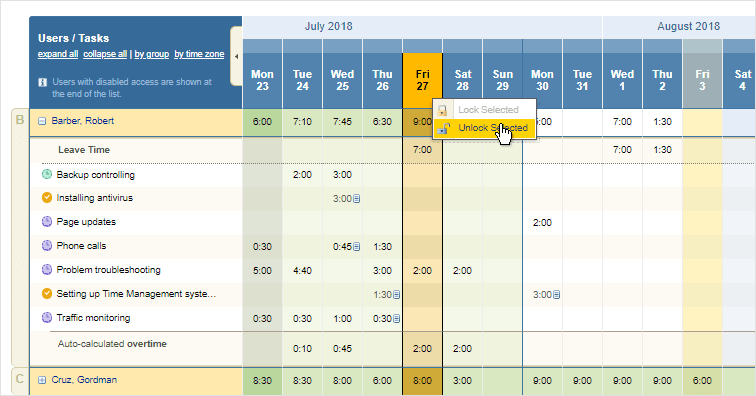Click Leave Time 7:00 cell on Fri 27

click(x=422, y=150)
